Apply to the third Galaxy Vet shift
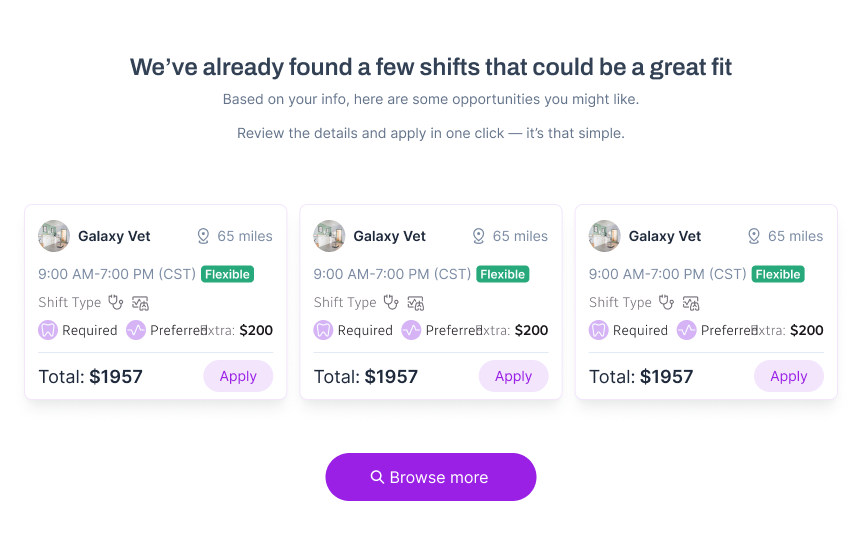The width and height of the screenshot is (862, 541). tap(789, 376)
